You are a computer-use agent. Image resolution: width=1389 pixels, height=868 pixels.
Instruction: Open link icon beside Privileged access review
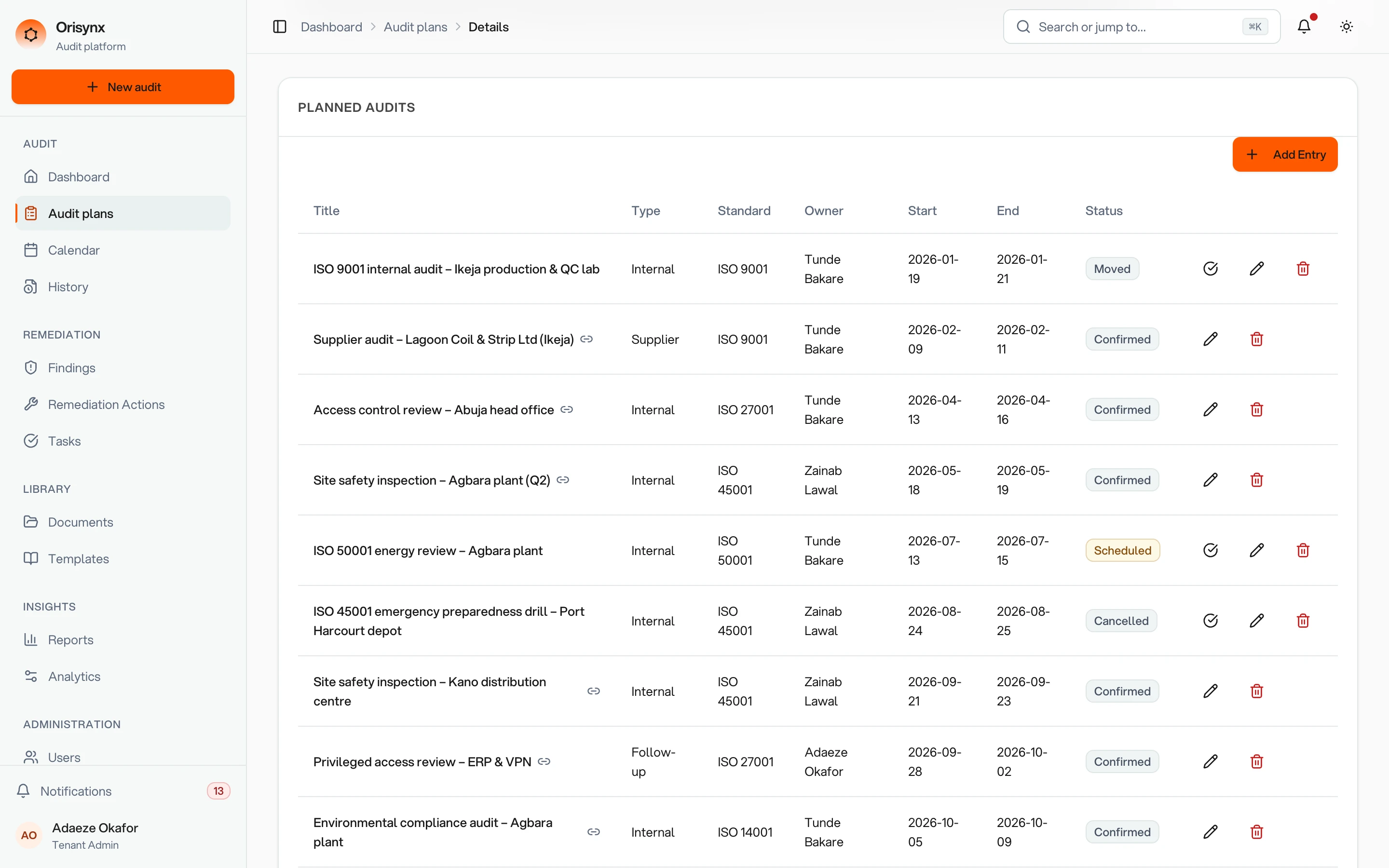click(544, 762)
